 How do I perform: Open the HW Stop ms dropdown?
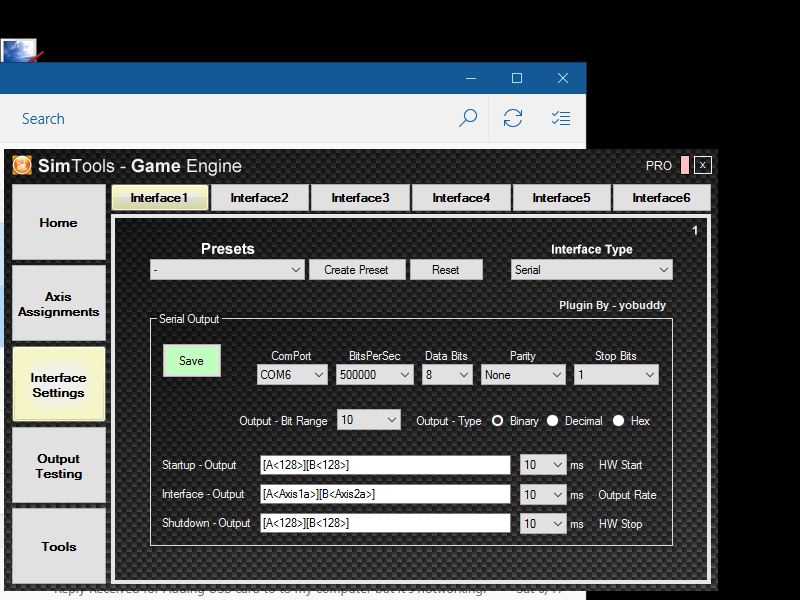point(543,523)
